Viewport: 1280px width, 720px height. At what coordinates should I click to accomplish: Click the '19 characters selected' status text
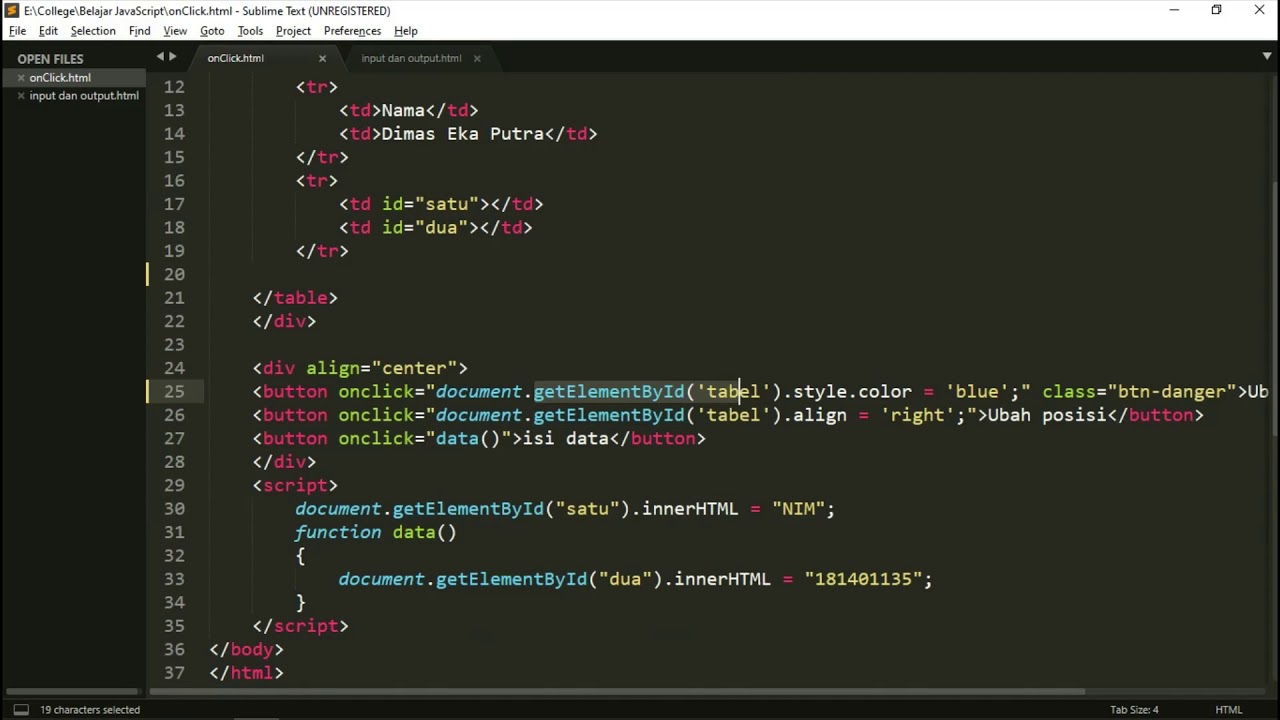(90, 710)
